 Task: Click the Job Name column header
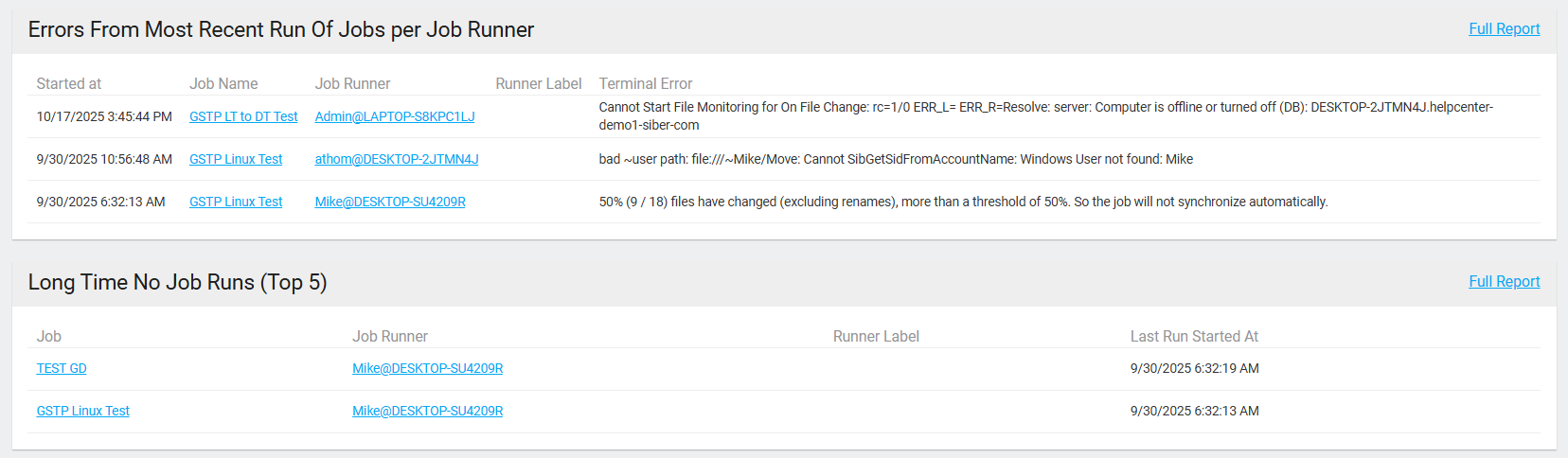223,84
